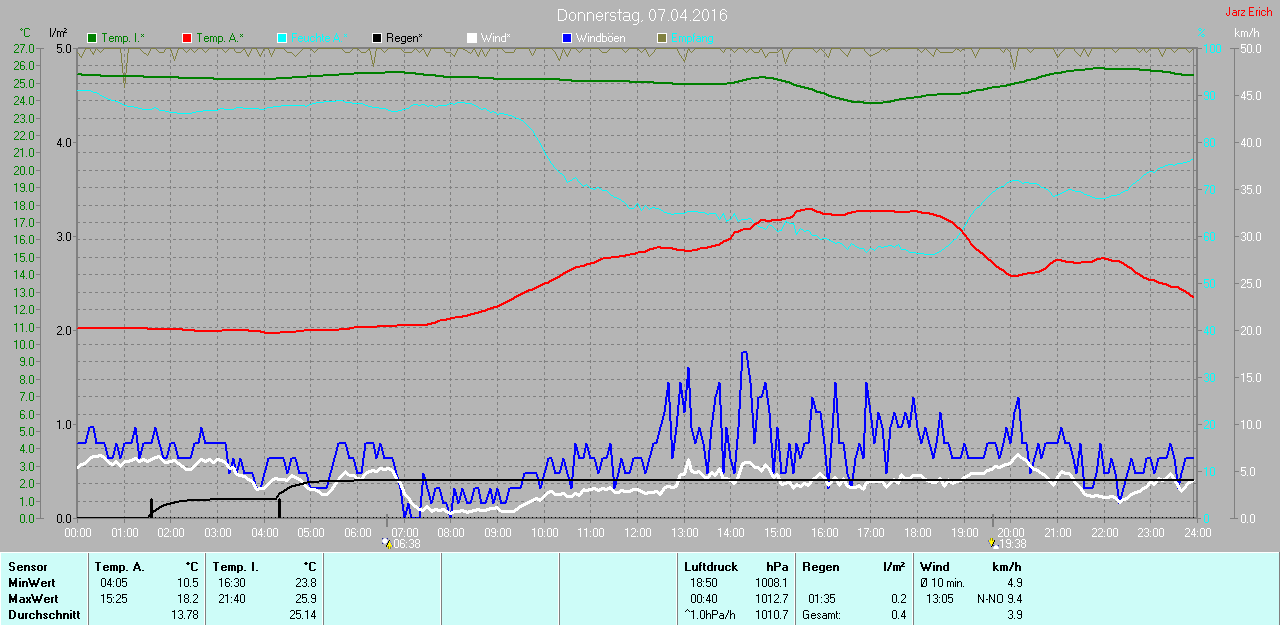Toggle the black Regen legend square

coord(377,38)
